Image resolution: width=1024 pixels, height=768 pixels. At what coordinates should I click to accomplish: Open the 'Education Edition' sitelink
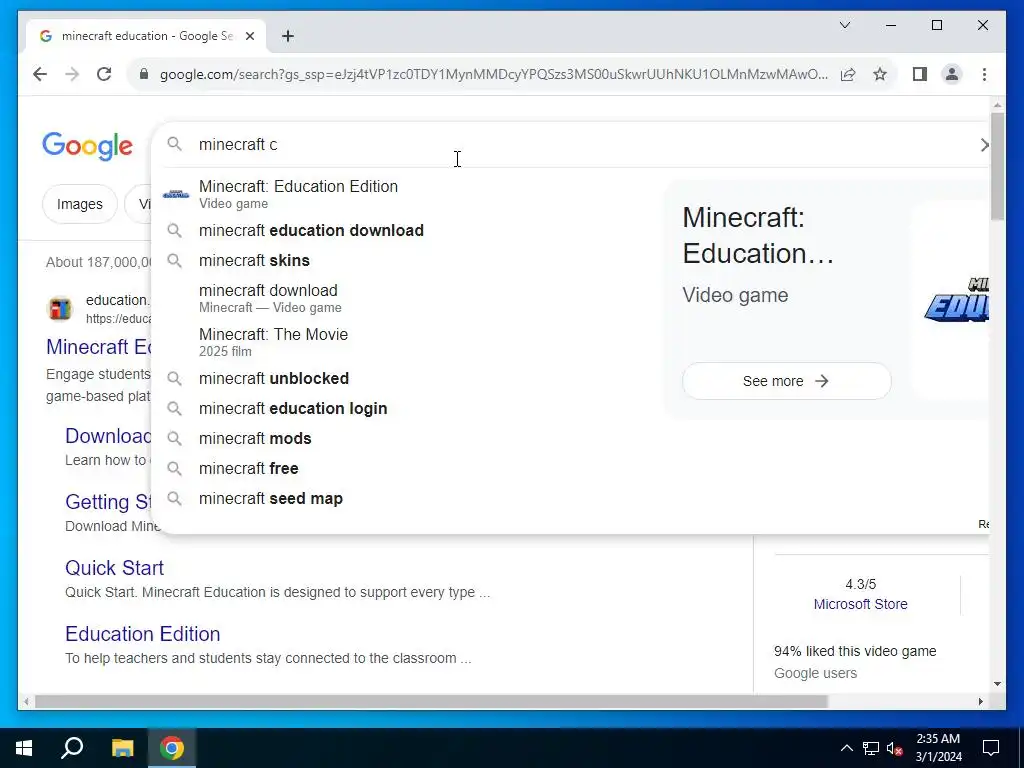point(142,633)
